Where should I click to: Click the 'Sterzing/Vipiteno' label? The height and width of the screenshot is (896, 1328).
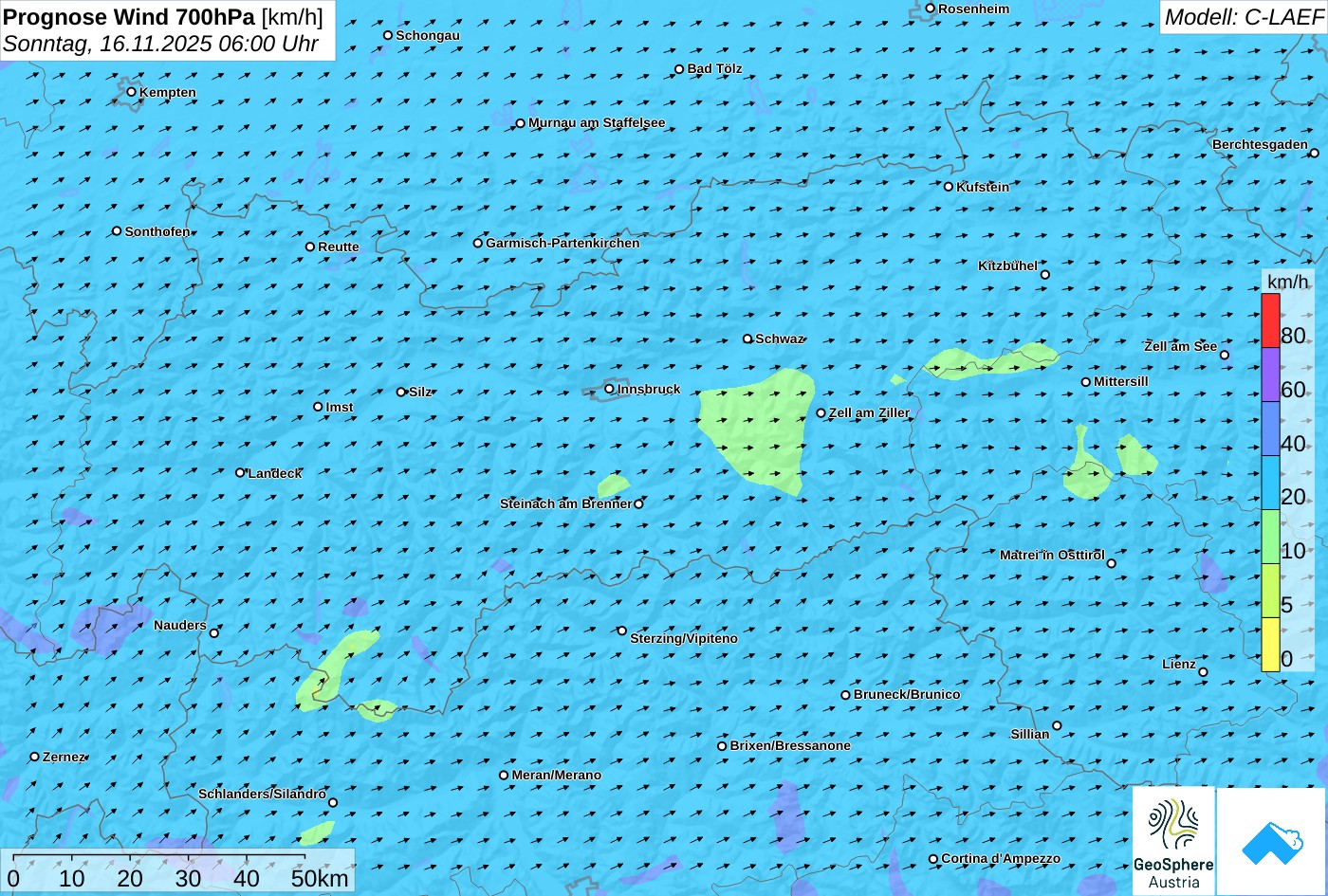pyautogui.click(x=684, y=638)
